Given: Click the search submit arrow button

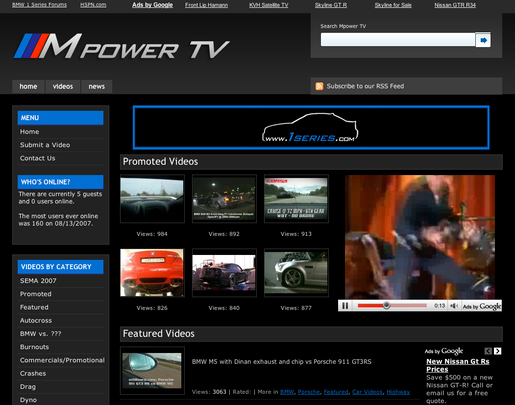Looking at the screenshot, I should (483, 40).
